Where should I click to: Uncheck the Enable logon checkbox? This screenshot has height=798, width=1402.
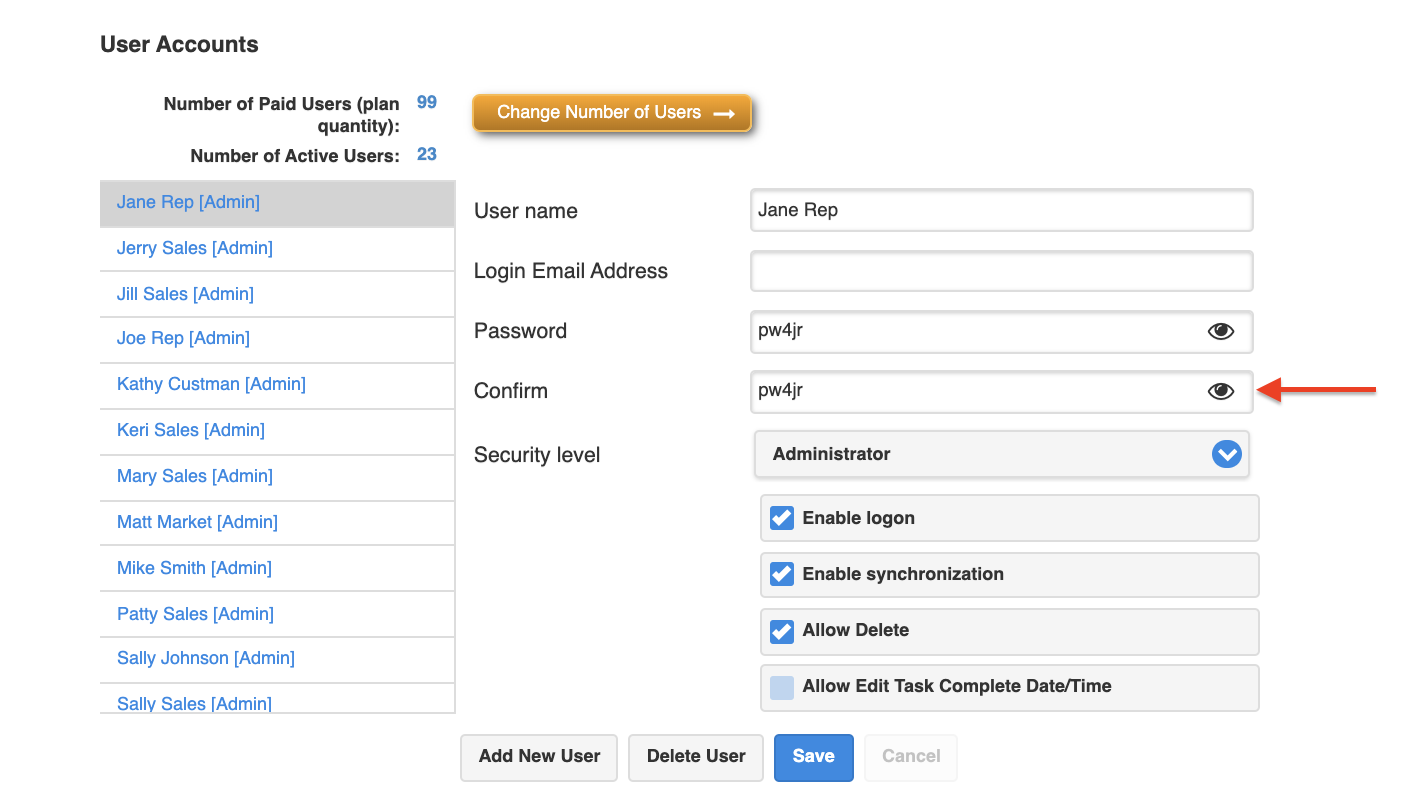tap(782, 518)
